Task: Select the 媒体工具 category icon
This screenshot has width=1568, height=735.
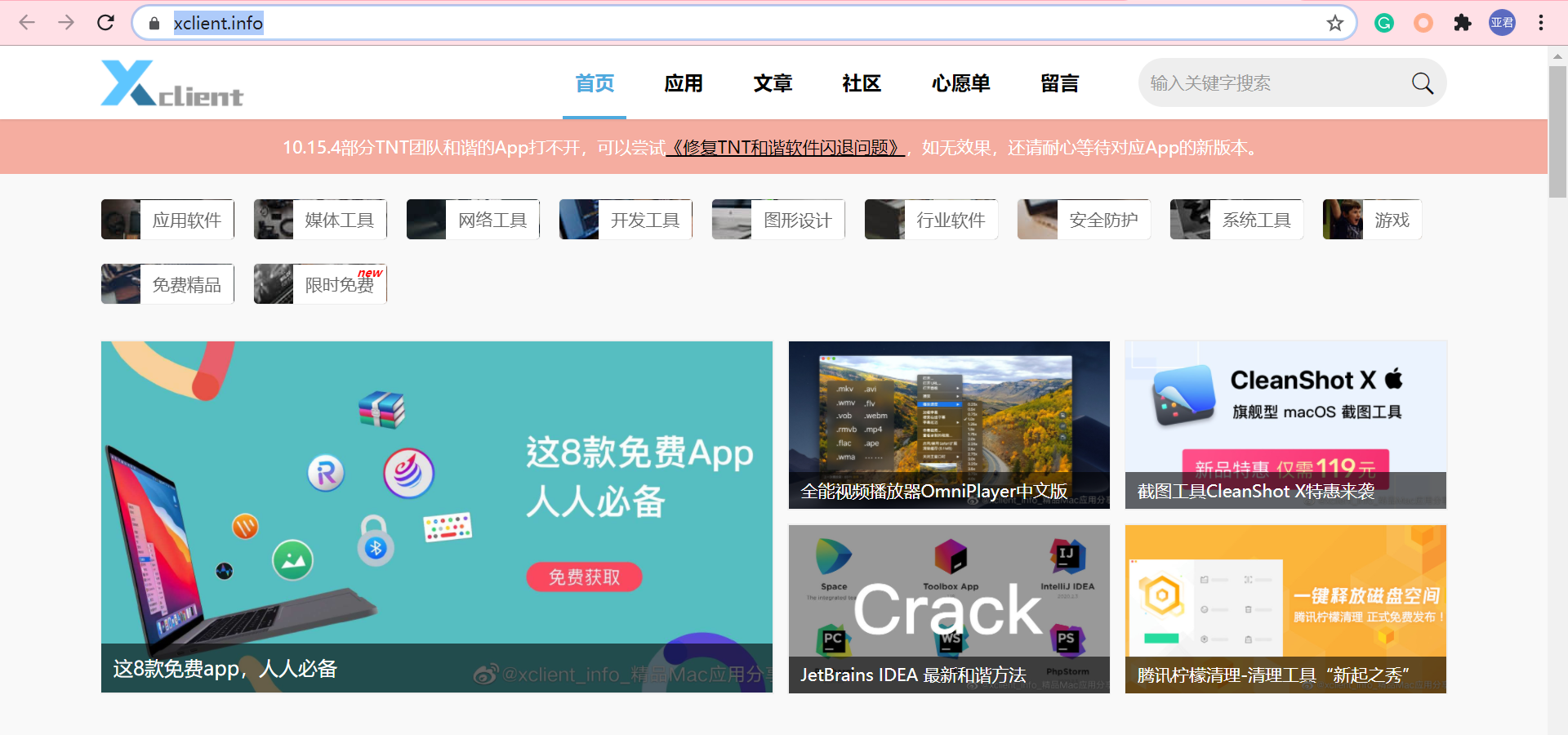Action: (319, 219)
